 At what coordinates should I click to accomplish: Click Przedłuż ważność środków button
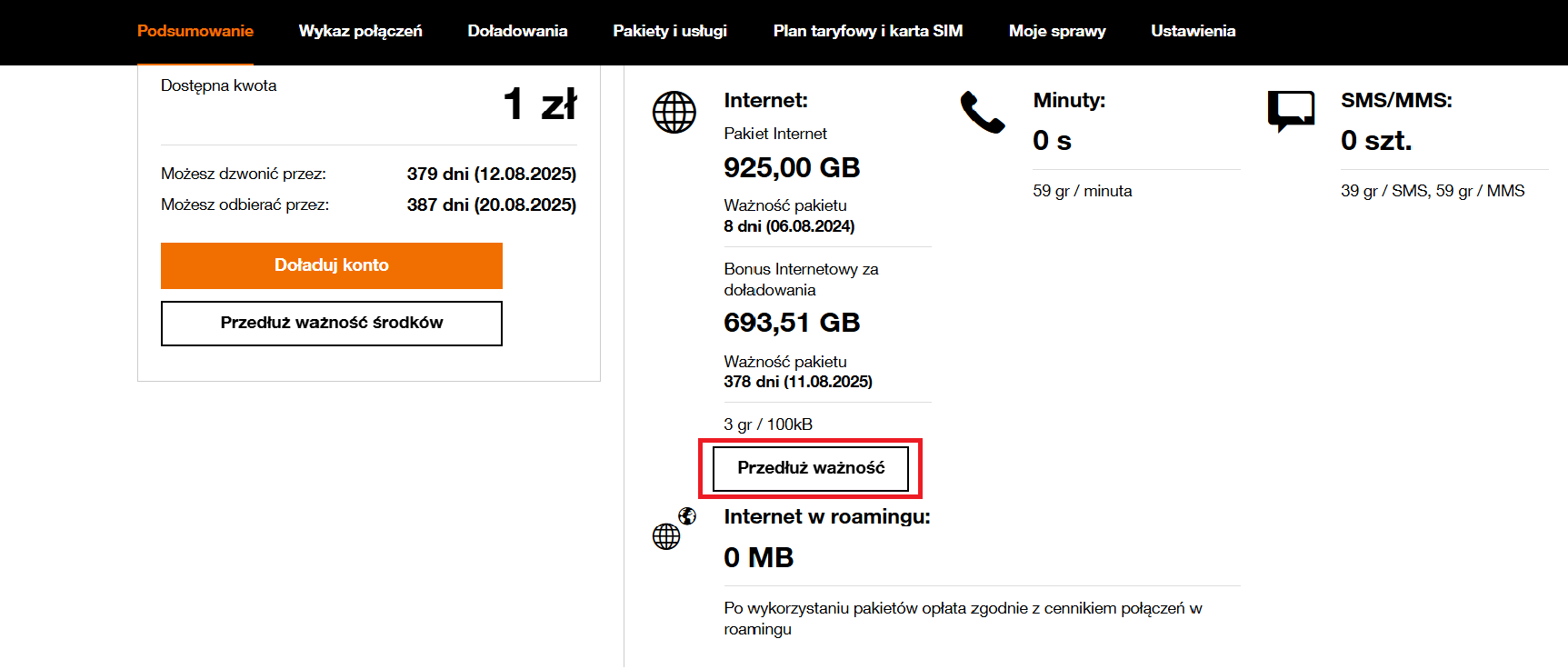(332, 324)
